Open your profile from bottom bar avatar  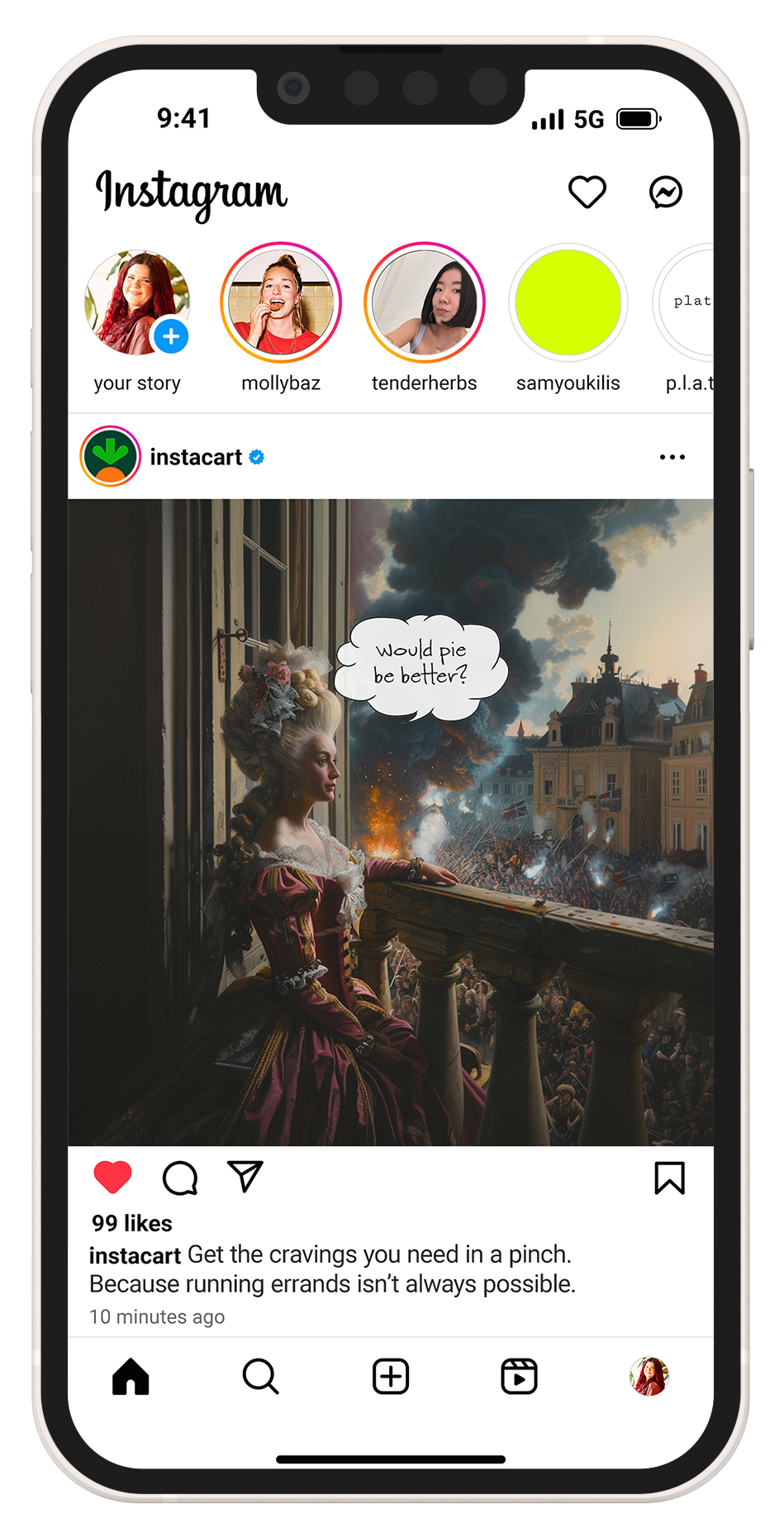[649, 1377]
